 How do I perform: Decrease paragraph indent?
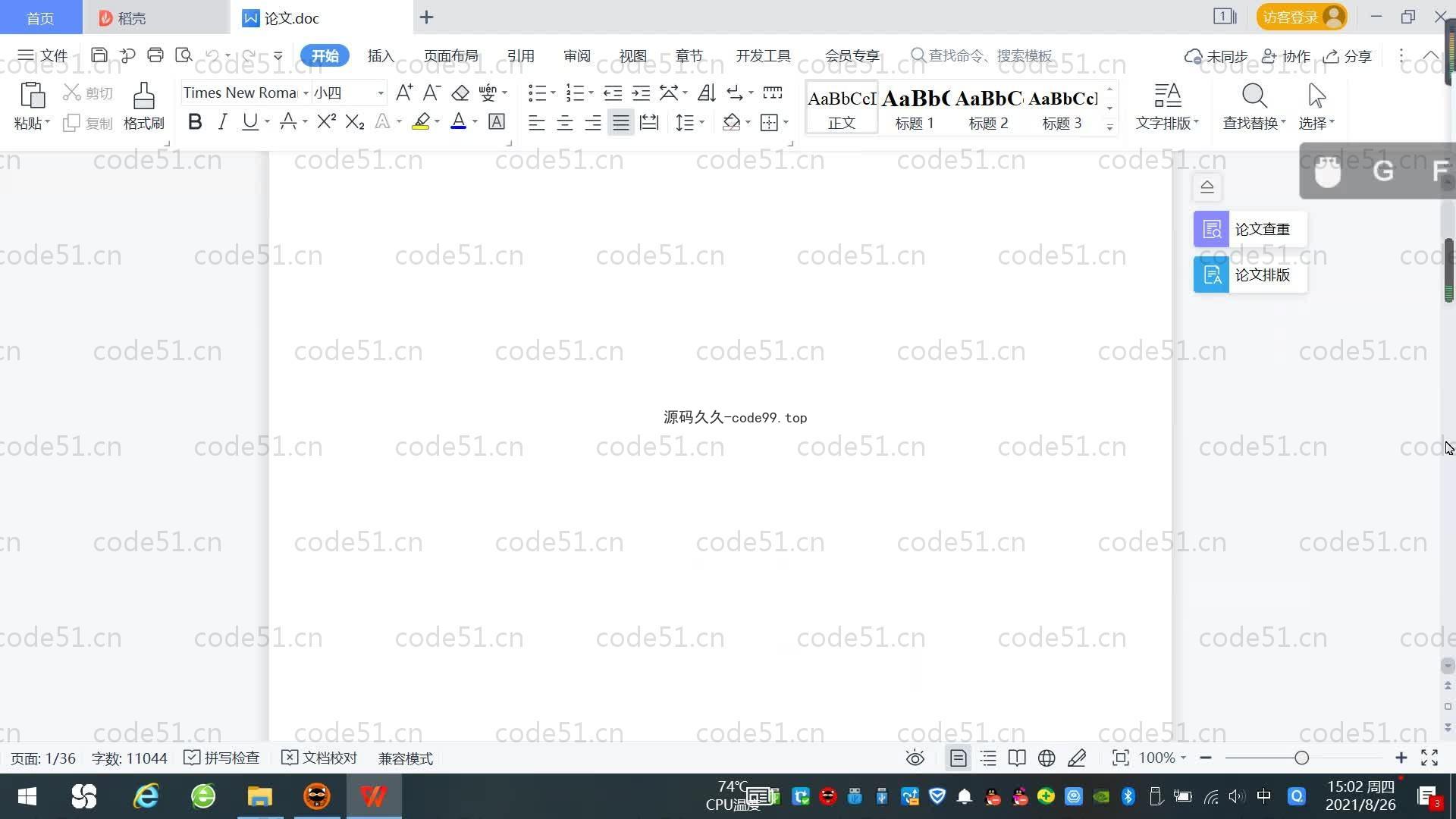click(x=613, y=93)
